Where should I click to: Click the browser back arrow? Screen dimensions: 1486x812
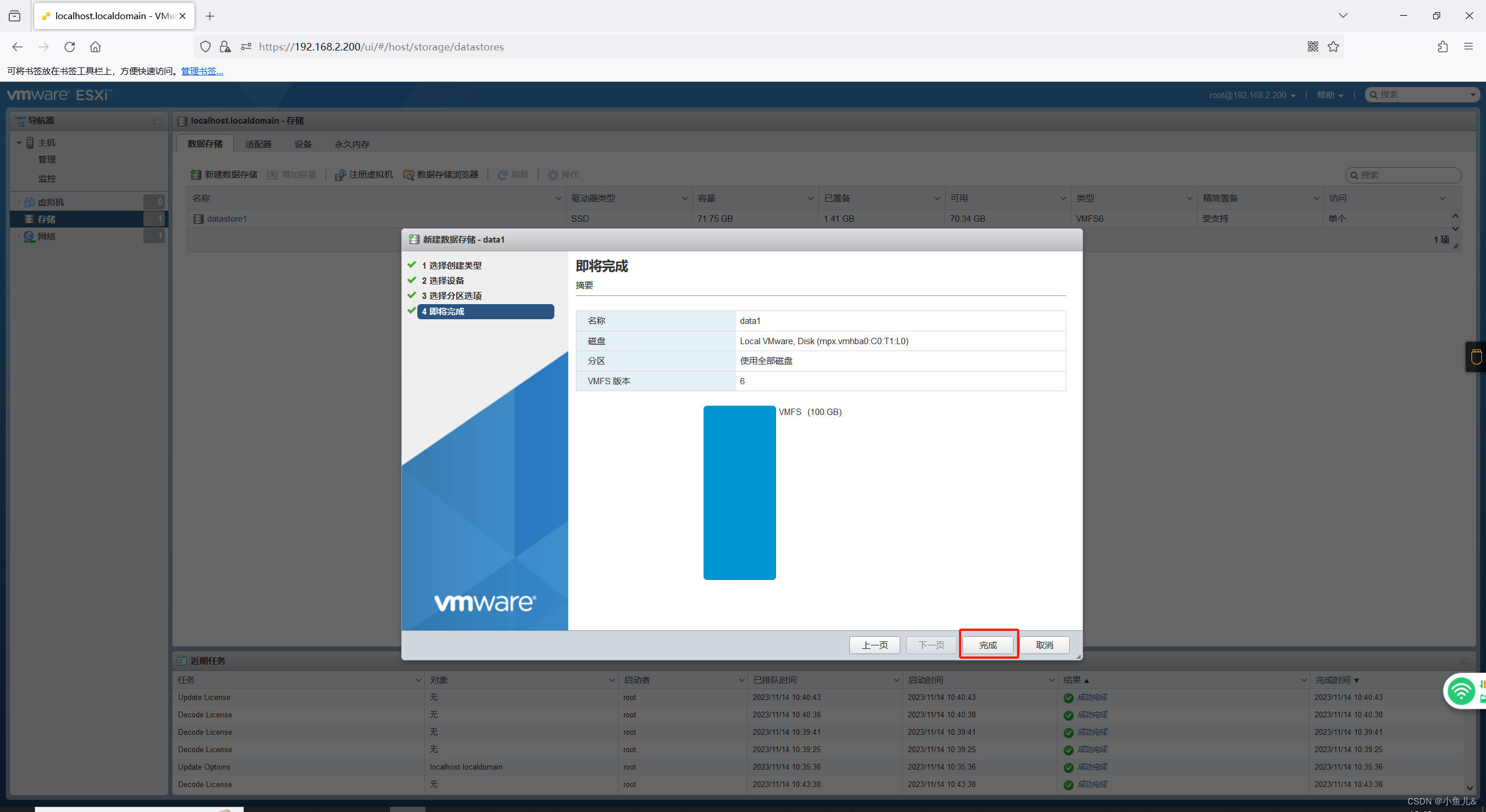point(17,46)
